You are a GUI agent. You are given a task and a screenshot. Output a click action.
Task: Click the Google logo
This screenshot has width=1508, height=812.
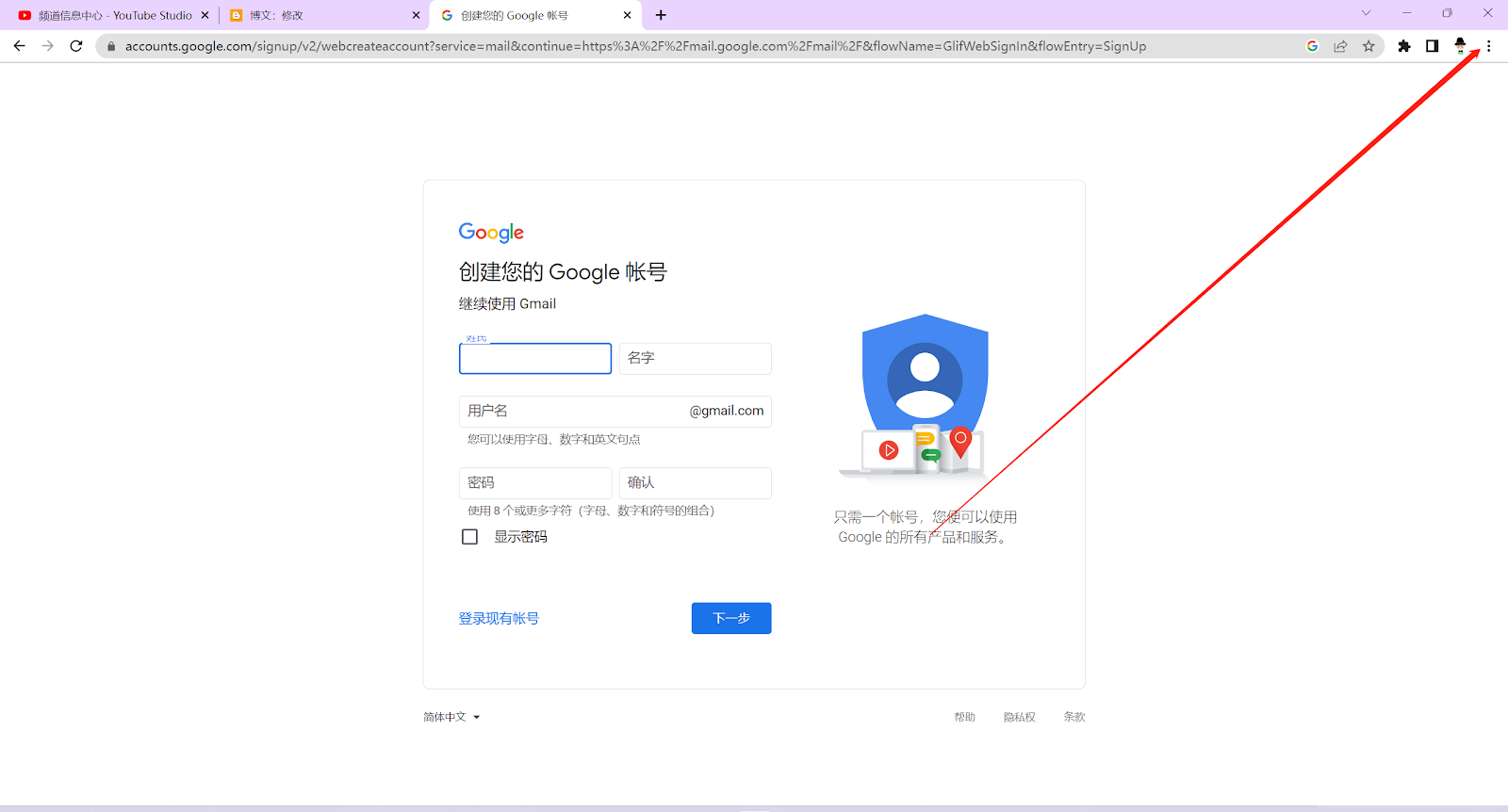(x=491, y=233)
